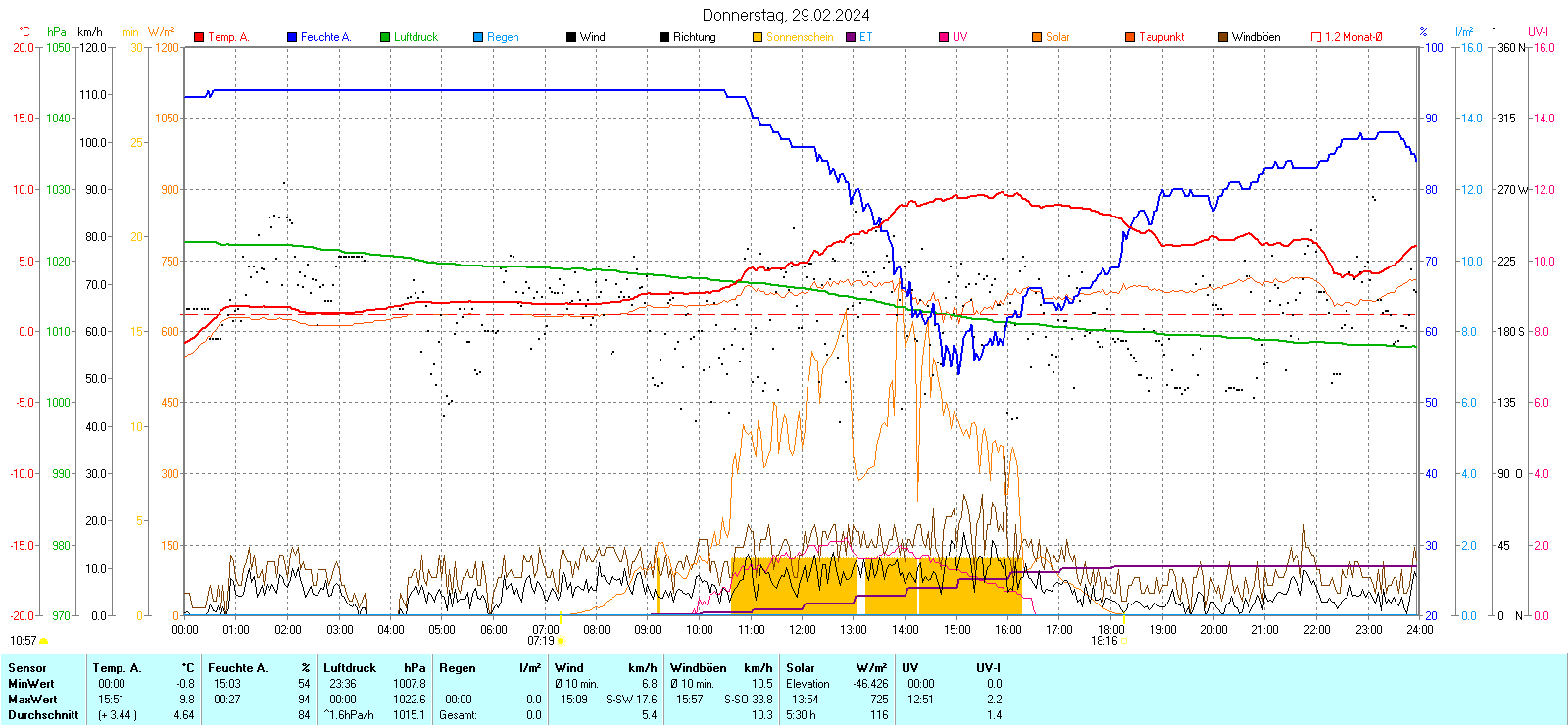Click the orange Solar legend icon
This screenshot has width=1568, height=725.
[1037, 37]
